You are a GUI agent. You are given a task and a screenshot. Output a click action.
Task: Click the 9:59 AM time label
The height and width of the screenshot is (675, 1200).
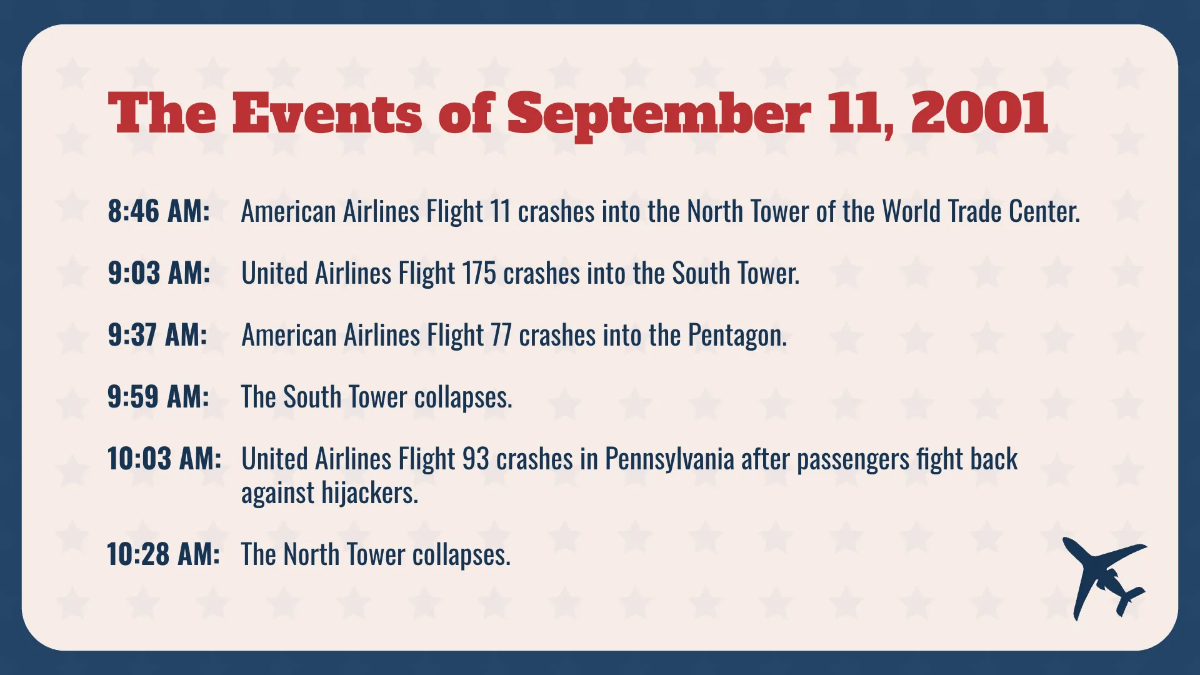pyautogui.click(x=158, y=397)
